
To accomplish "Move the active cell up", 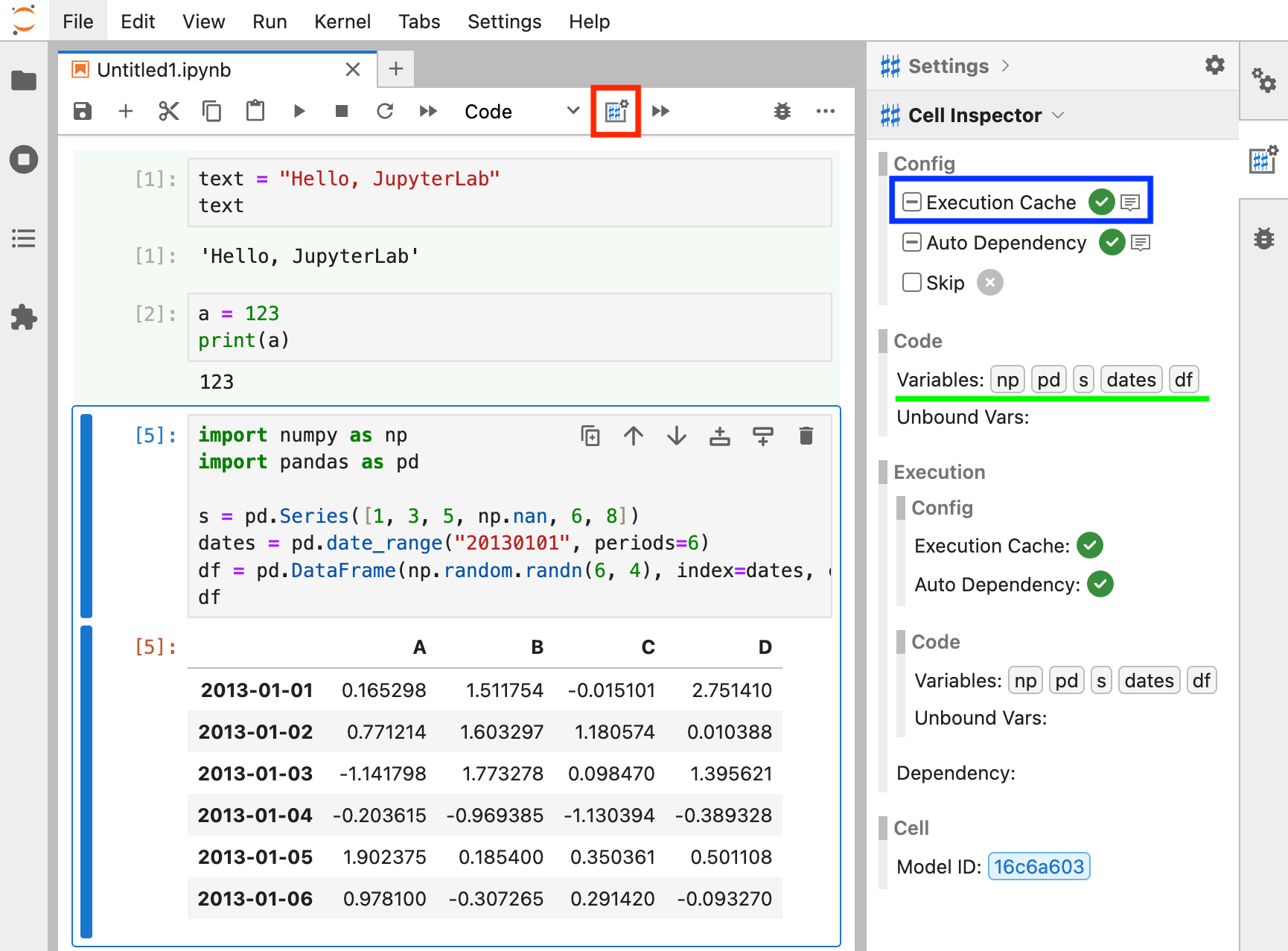I will (634, 436).
